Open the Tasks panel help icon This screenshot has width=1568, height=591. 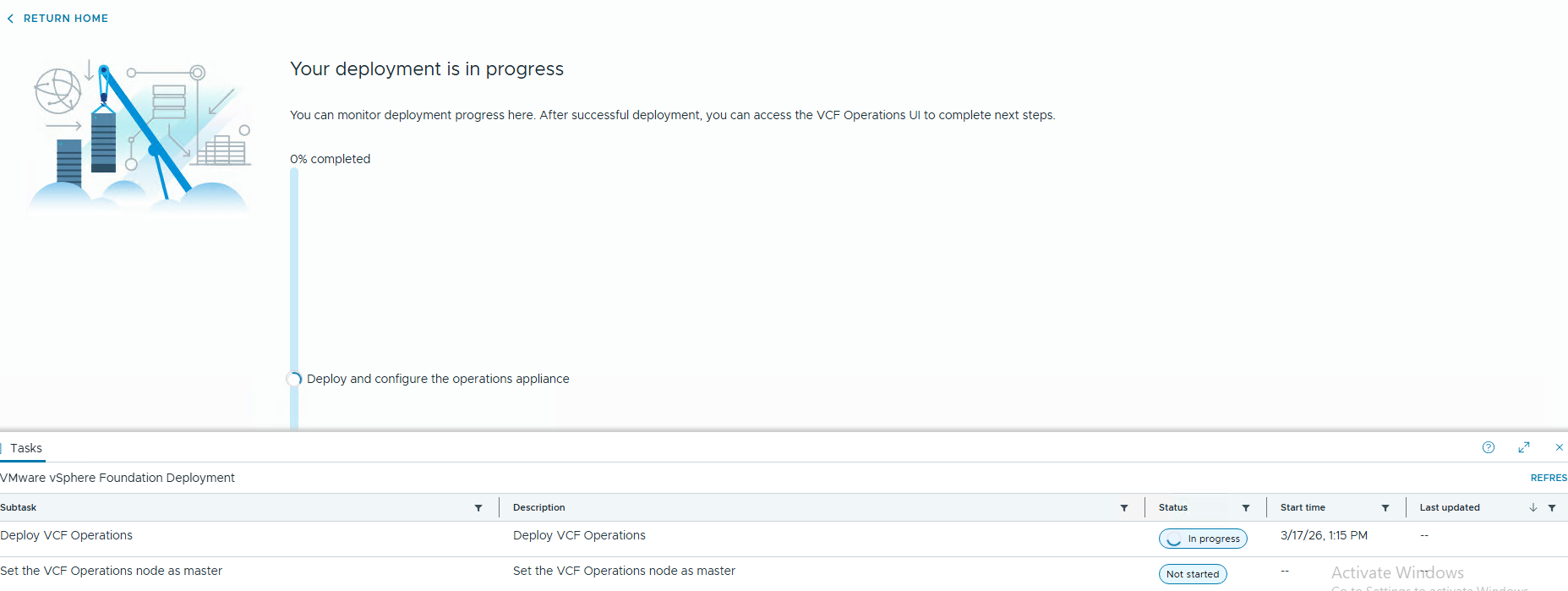pyautogui.click(x=1489, y=447)
